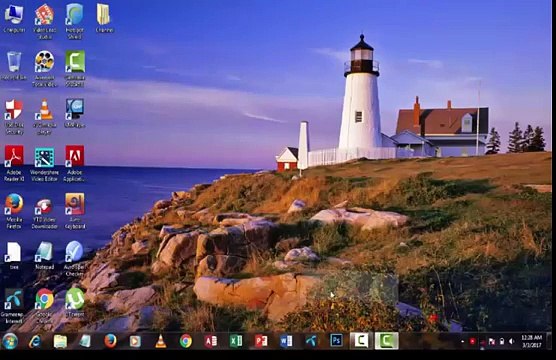Launch Firefox from the taskbar
Image resolution: width=556 pixels, height=360 pixels.
[x=110, y=341]
